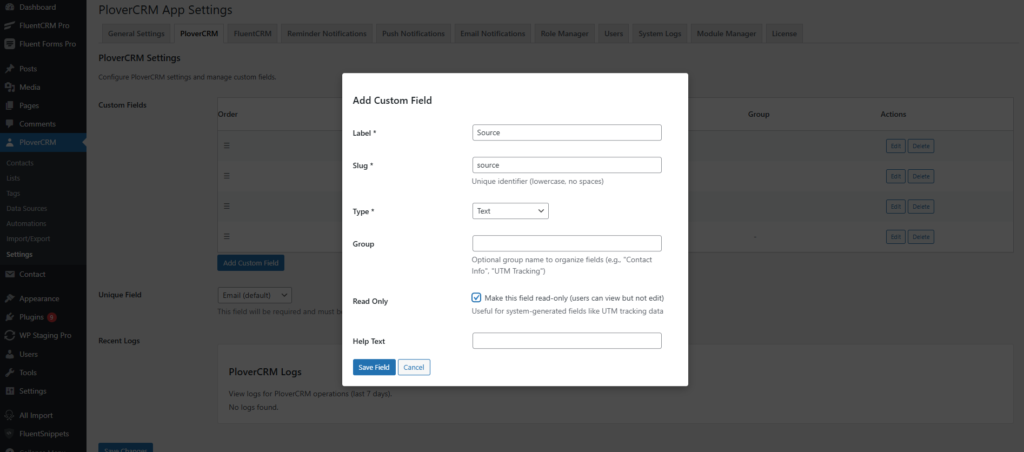Click the Media icon in sidebar
This screenshot has height=452, width=1024.
click(x=10, y=87)
